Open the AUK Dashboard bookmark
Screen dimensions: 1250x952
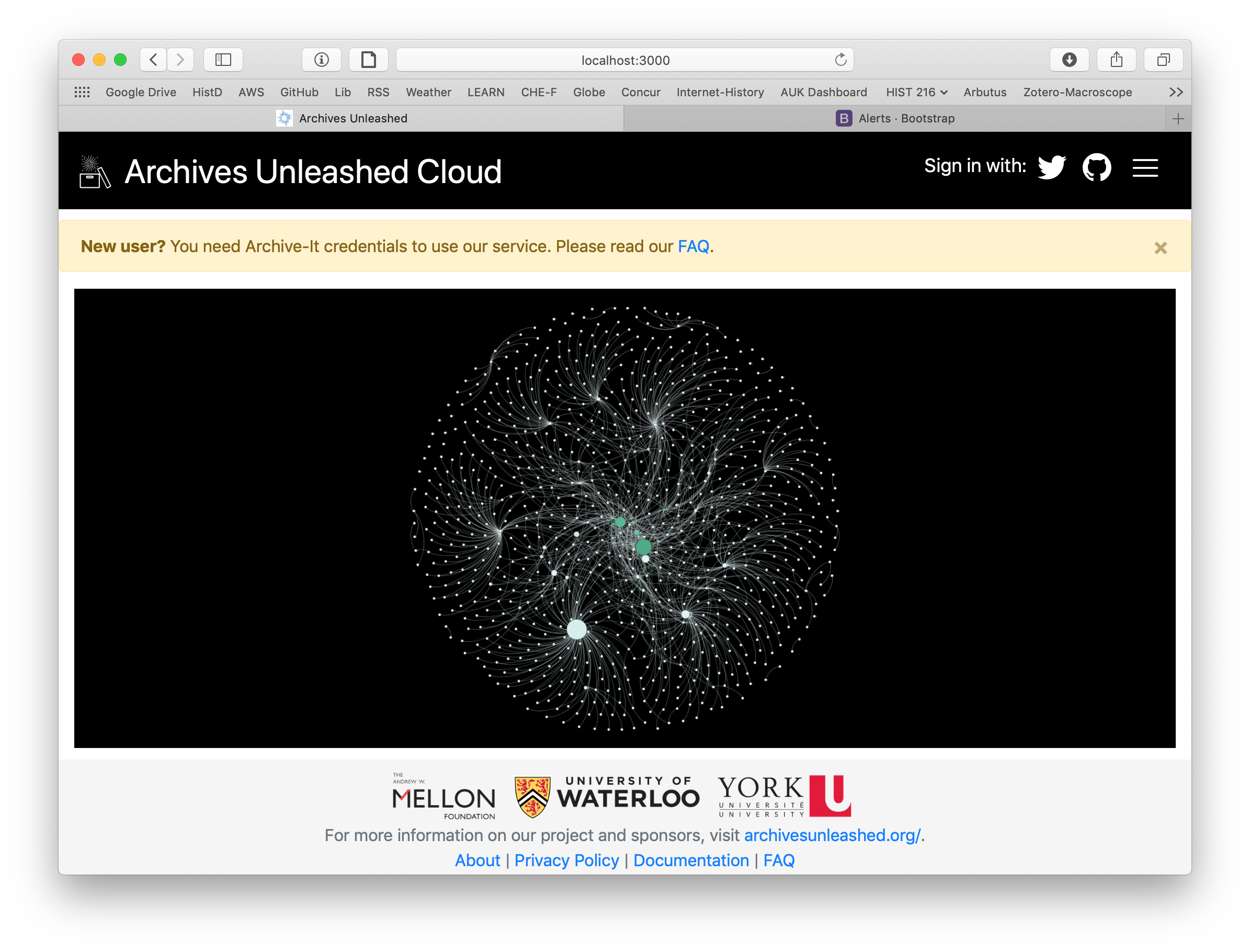click(823, 92)
